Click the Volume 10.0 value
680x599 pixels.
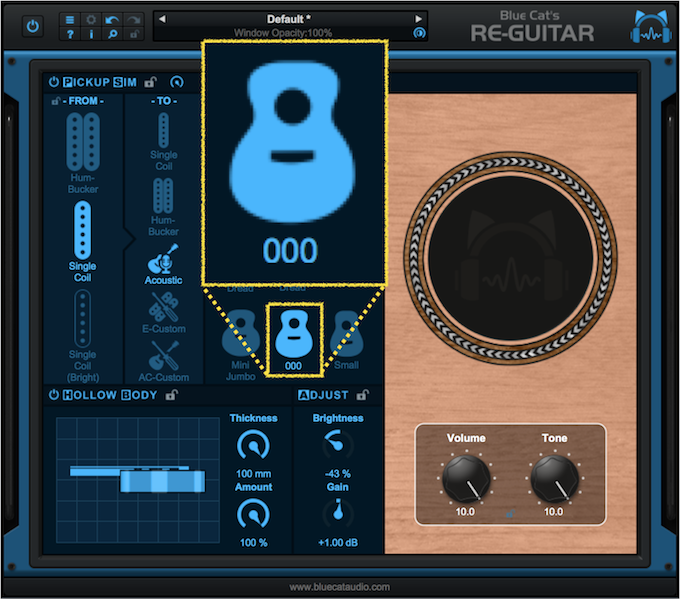(465, 512)
